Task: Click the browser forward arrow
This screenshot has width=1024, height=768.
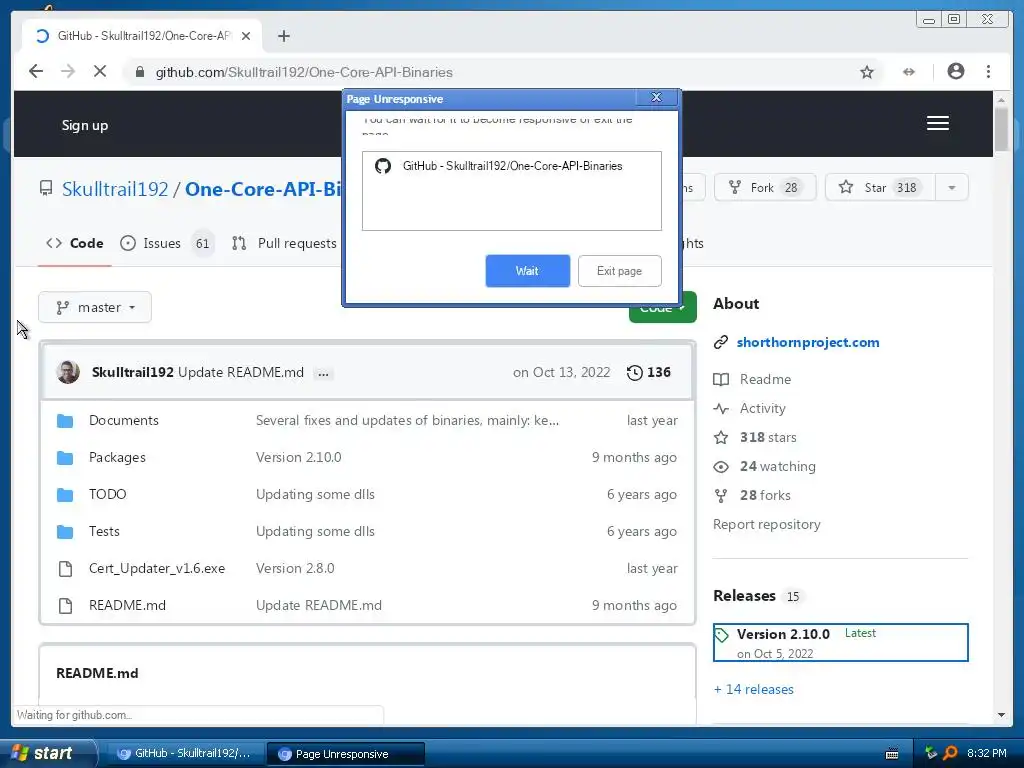Action: click(x=68, y=71)
